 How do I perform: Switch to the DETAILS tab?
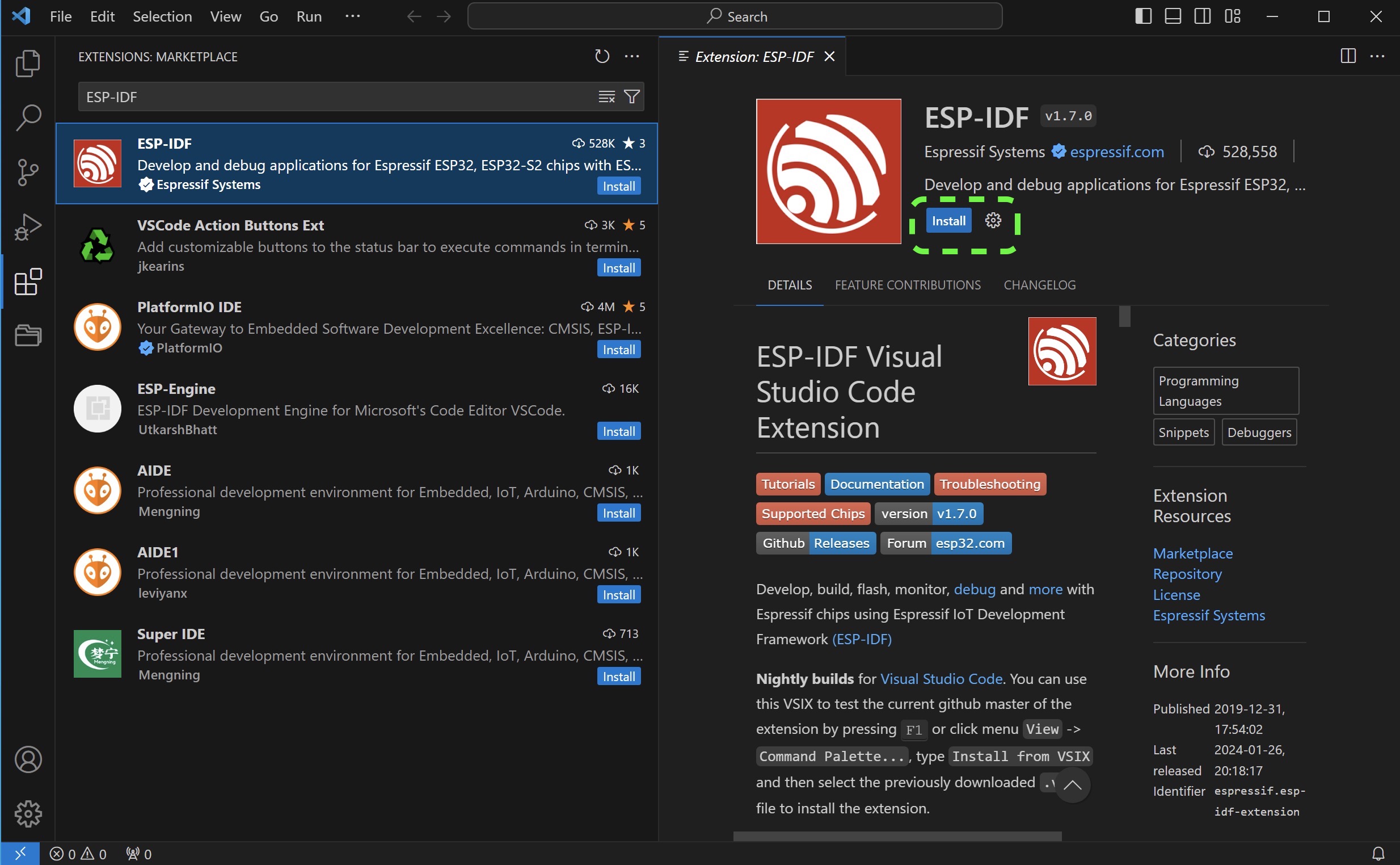point(790,285)
